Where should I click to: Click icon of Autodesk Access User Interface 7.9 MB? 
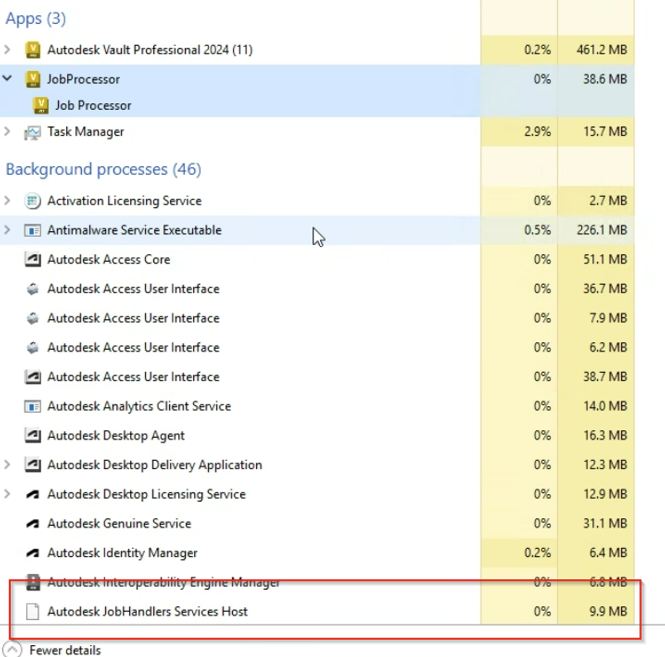pos(33,318)
